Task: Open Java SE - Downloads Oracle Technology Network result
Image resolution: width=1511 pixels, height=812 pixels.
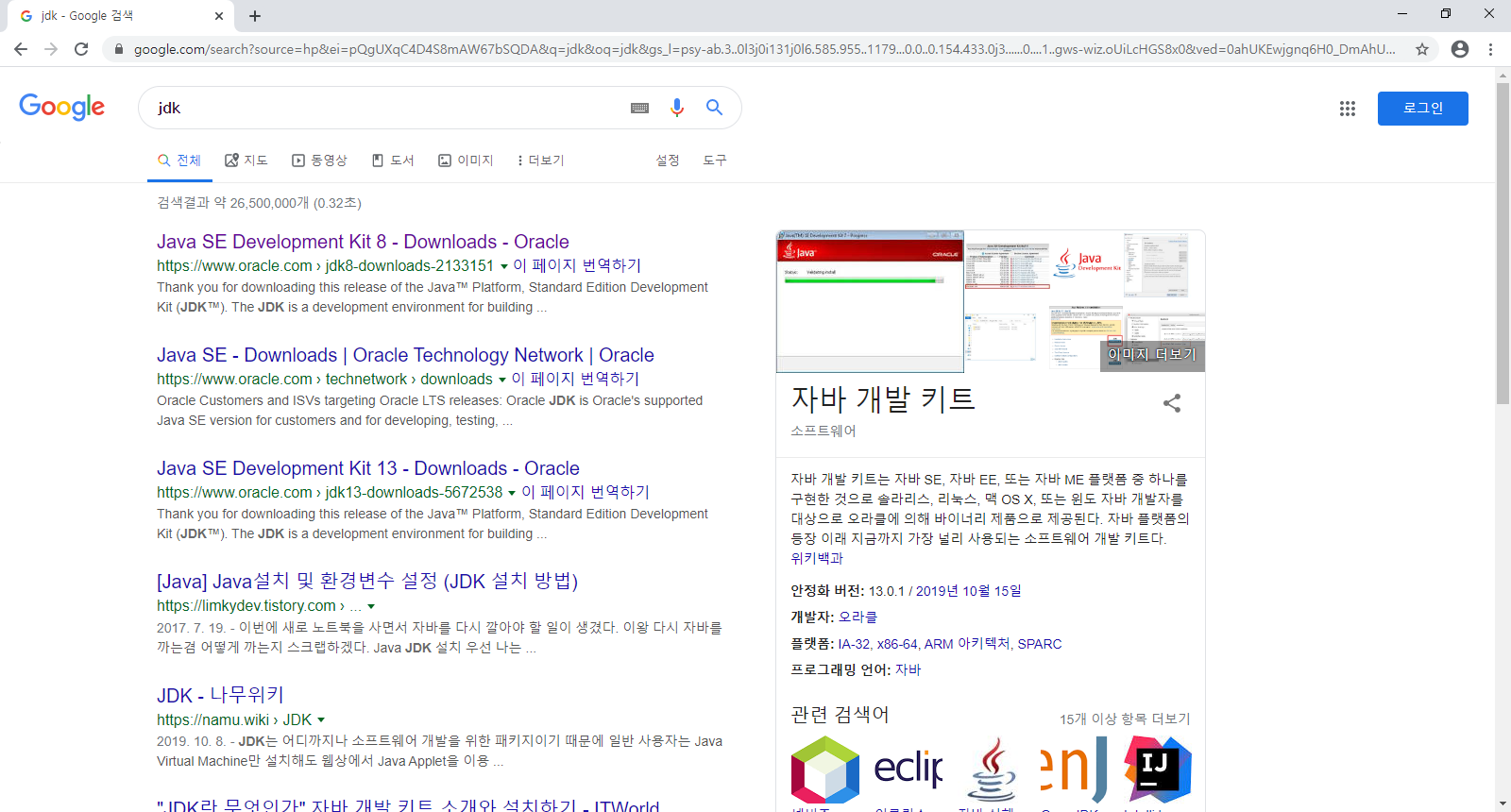Action: point(405,355)
